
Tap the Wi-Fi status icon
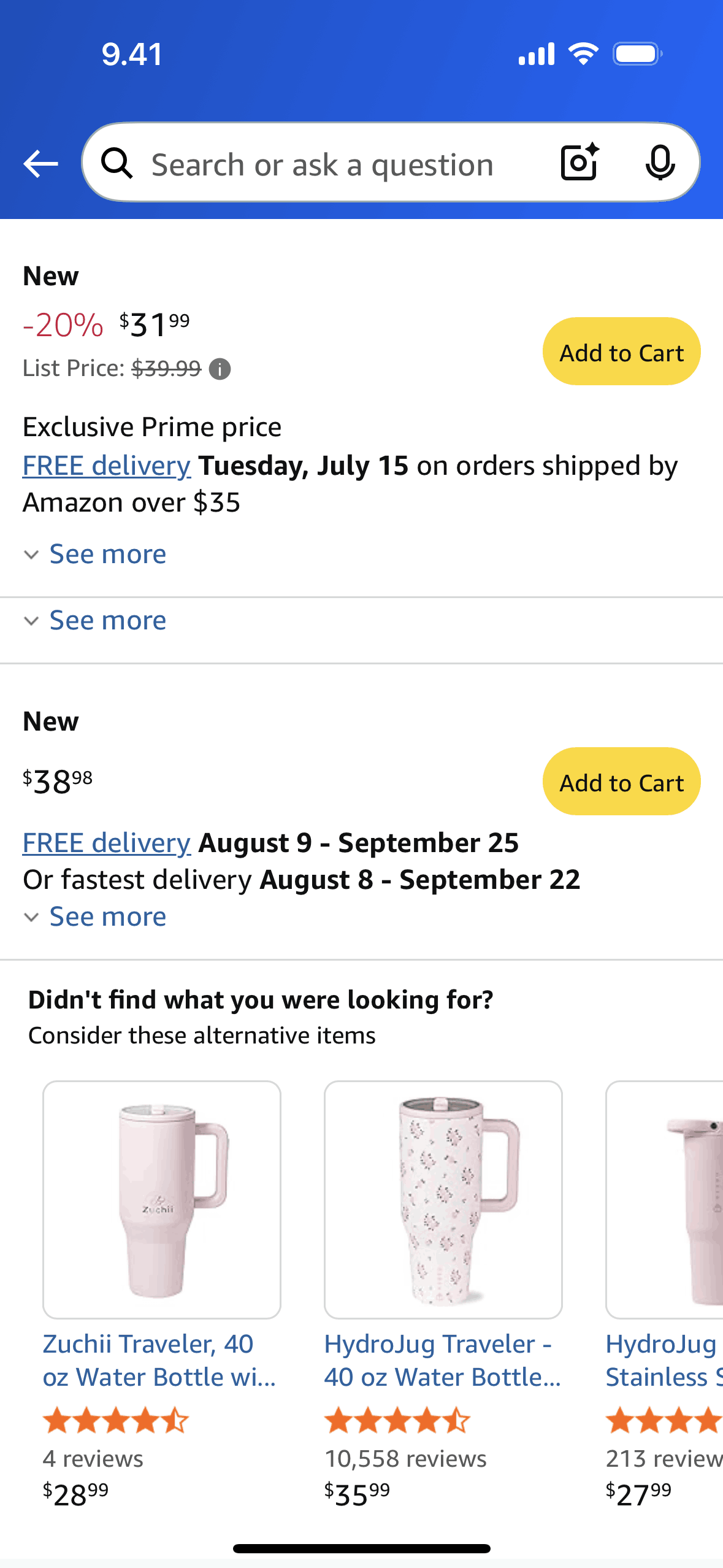(583, 54)
